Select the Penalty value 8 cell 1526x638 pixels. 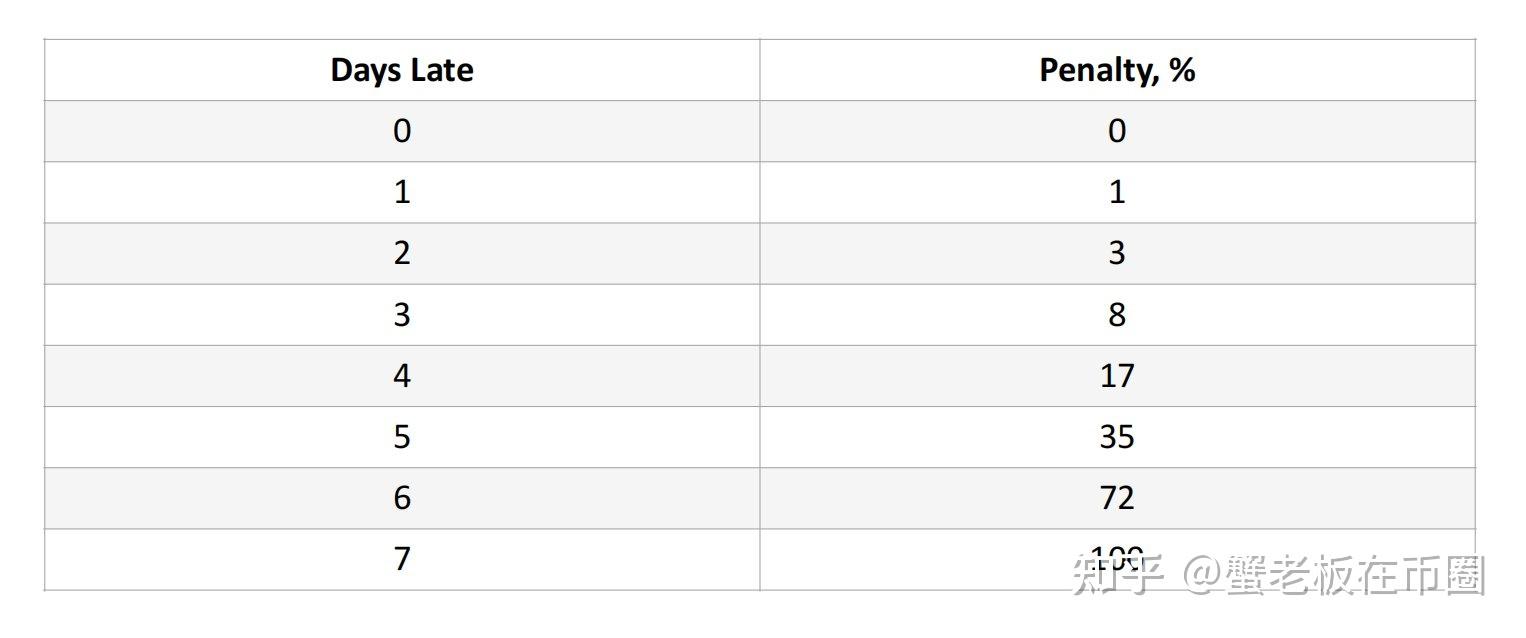(1117, 315)
